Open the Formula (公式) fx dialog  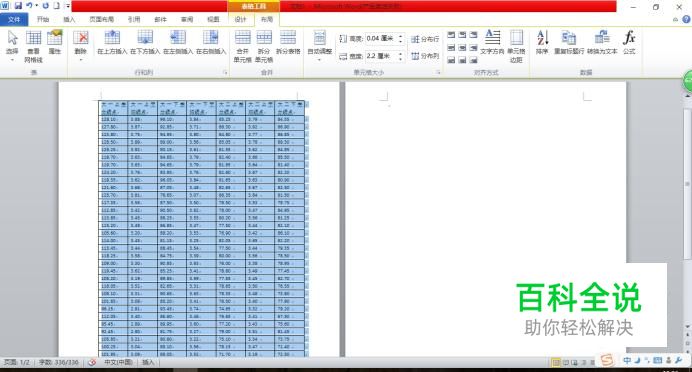click(x=629, y=42)
